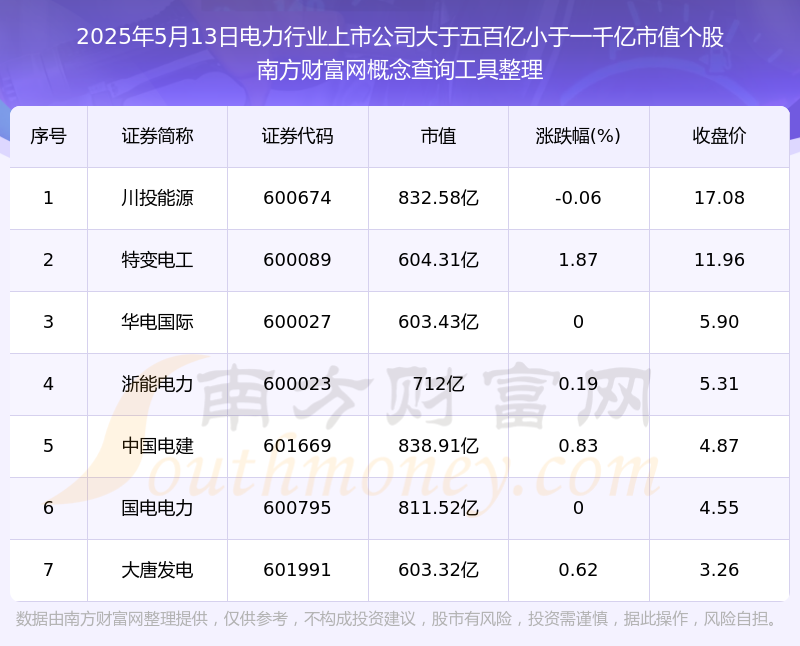800x646 pixels.
Task: Select the 大唐发电 stock name
Action: click(157, 570)
